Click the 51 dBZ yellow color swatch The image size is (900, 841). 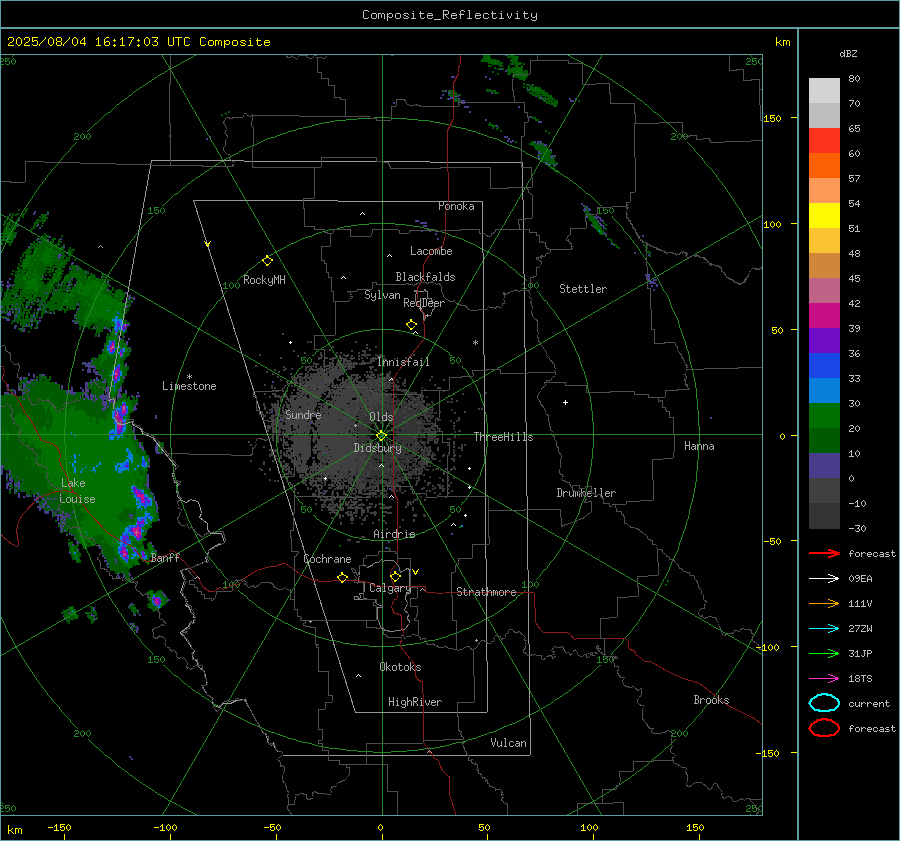(824, 215)
